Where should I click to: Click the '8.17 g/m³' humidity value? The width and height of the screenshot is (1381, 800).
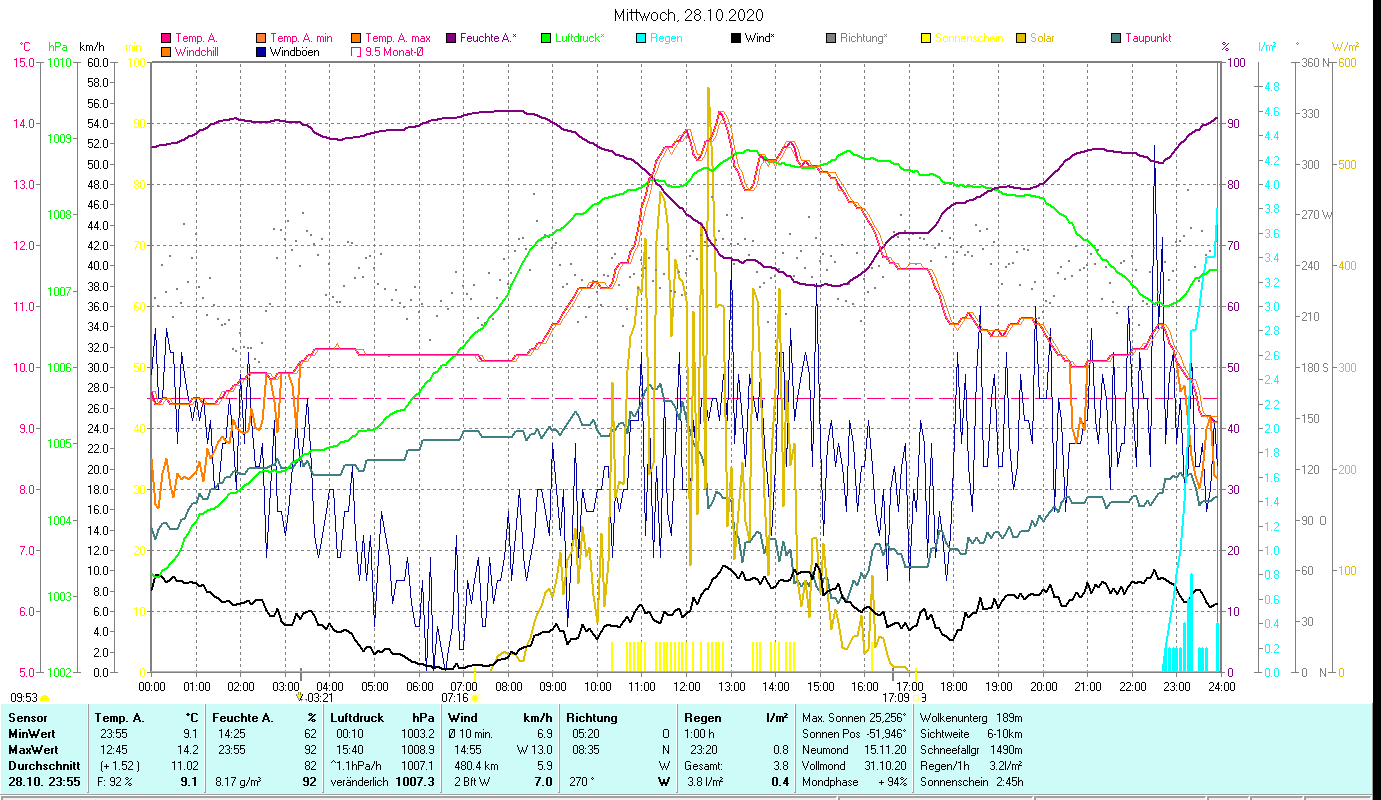point(238,782)
